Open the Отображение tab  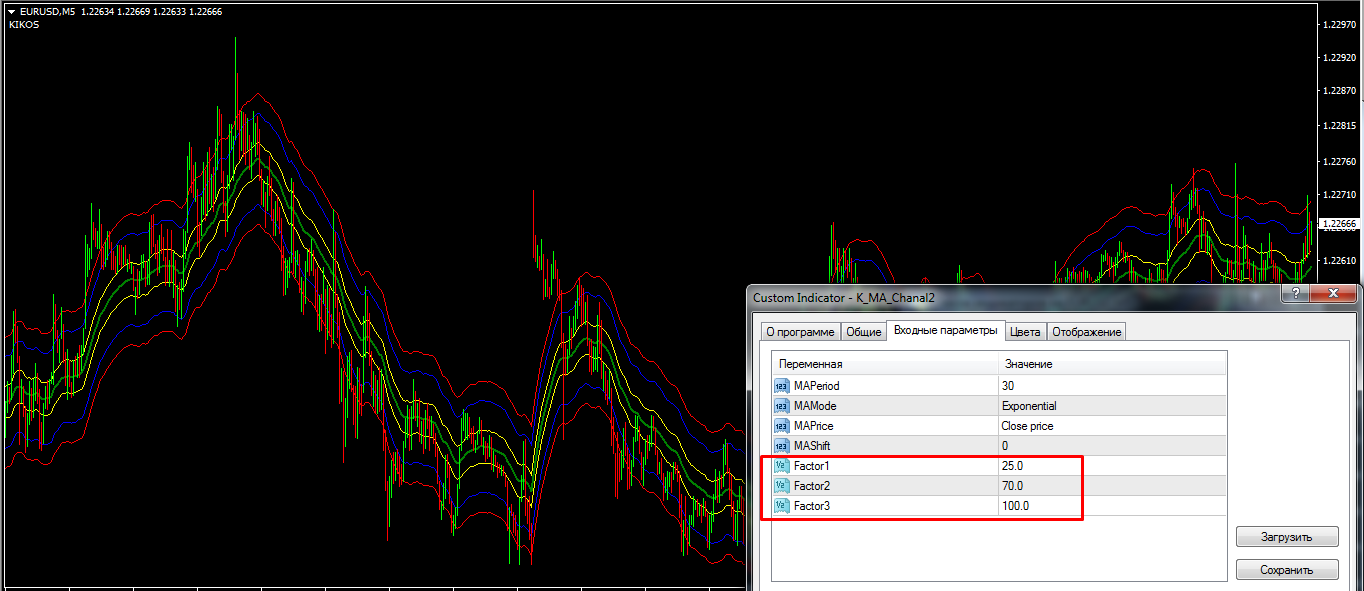(x=1086, y=332)
